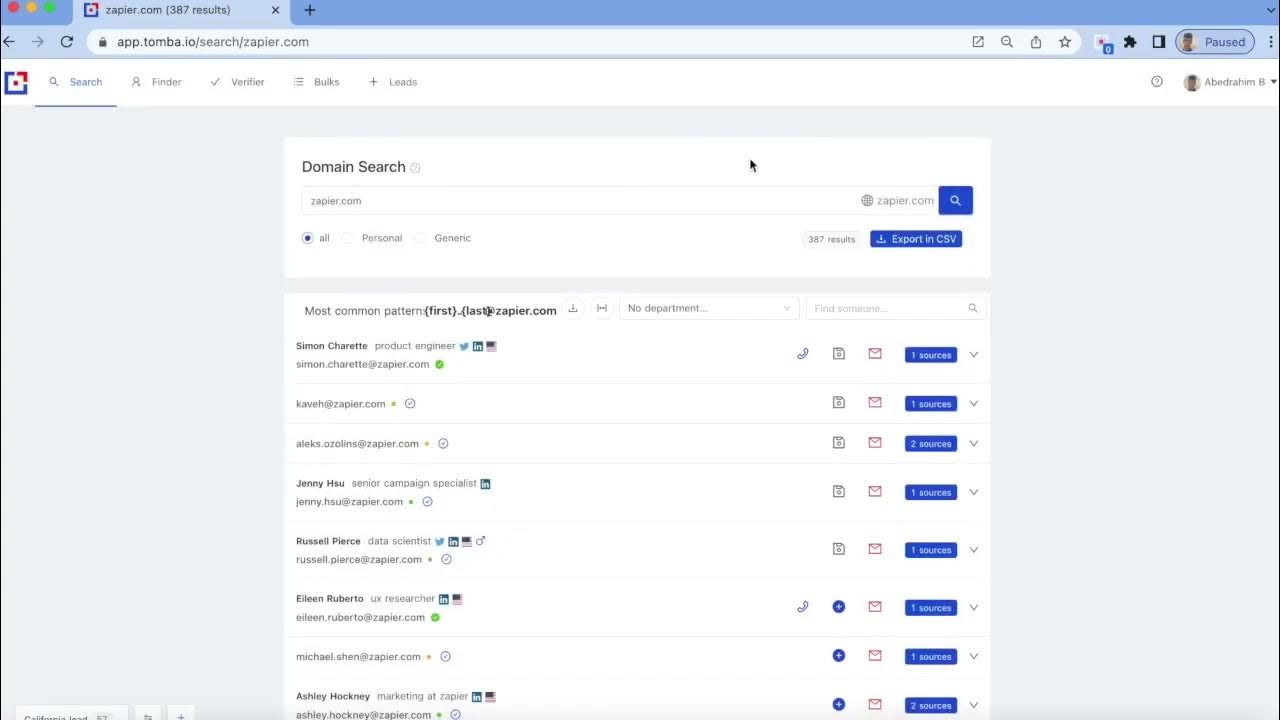Viewport: 1280px width, 720px height.
Task: Click the Tomba logo icon
Action: pyautogui.click(x=16, y=82)
